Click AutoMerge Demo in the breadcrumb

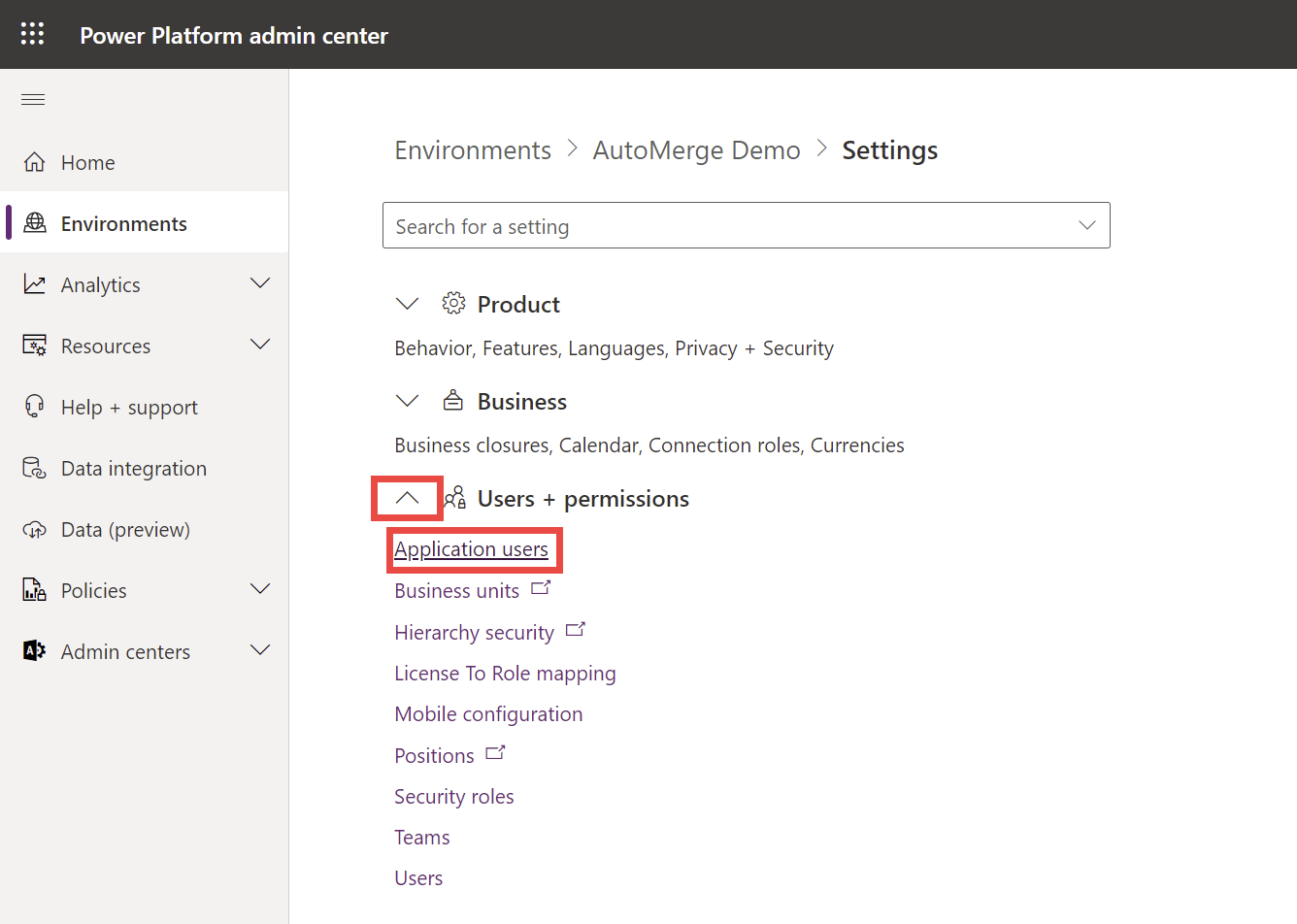696,150
